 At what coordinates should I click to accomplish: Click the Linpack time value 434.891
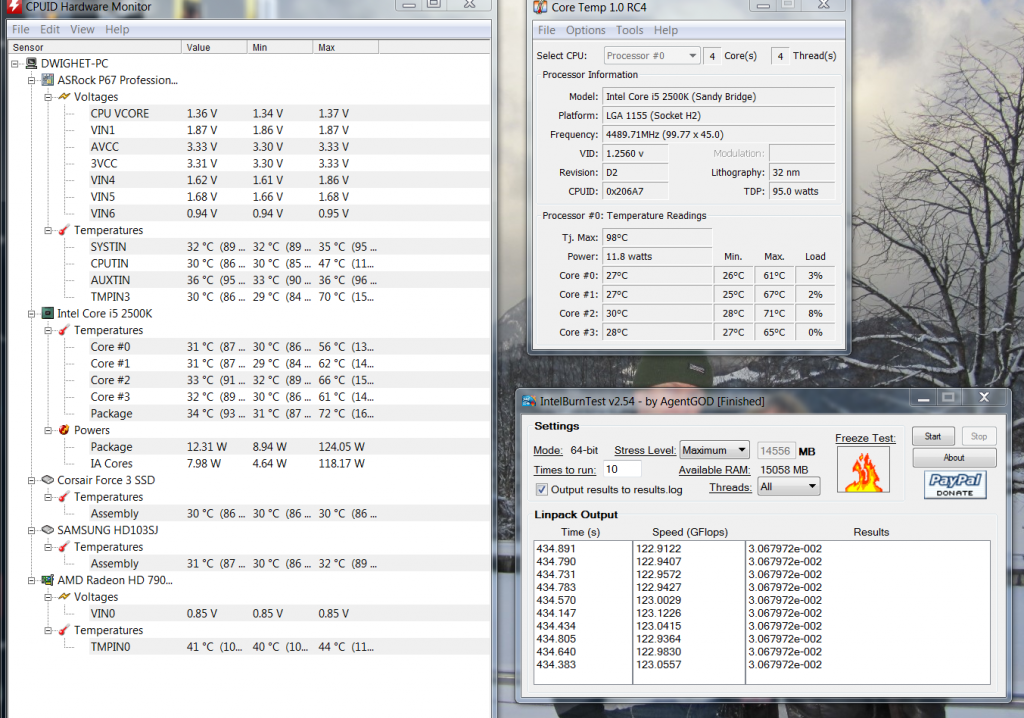point(556,548)
